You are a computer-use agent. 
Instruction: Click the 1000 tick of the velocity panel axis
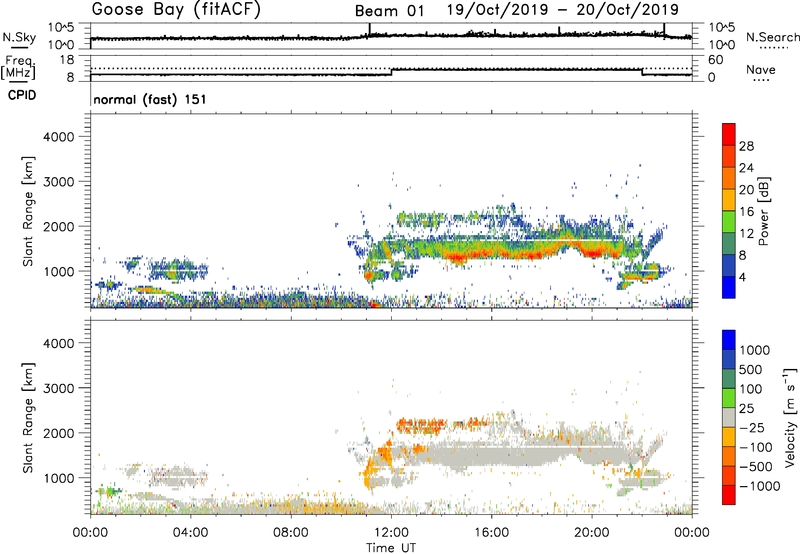pyautogui.click(x=58, y=478)
